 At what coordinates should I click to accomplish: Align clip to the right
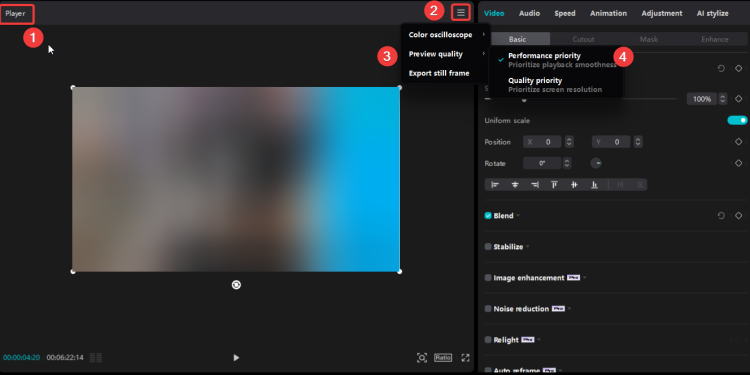(535, 185)
